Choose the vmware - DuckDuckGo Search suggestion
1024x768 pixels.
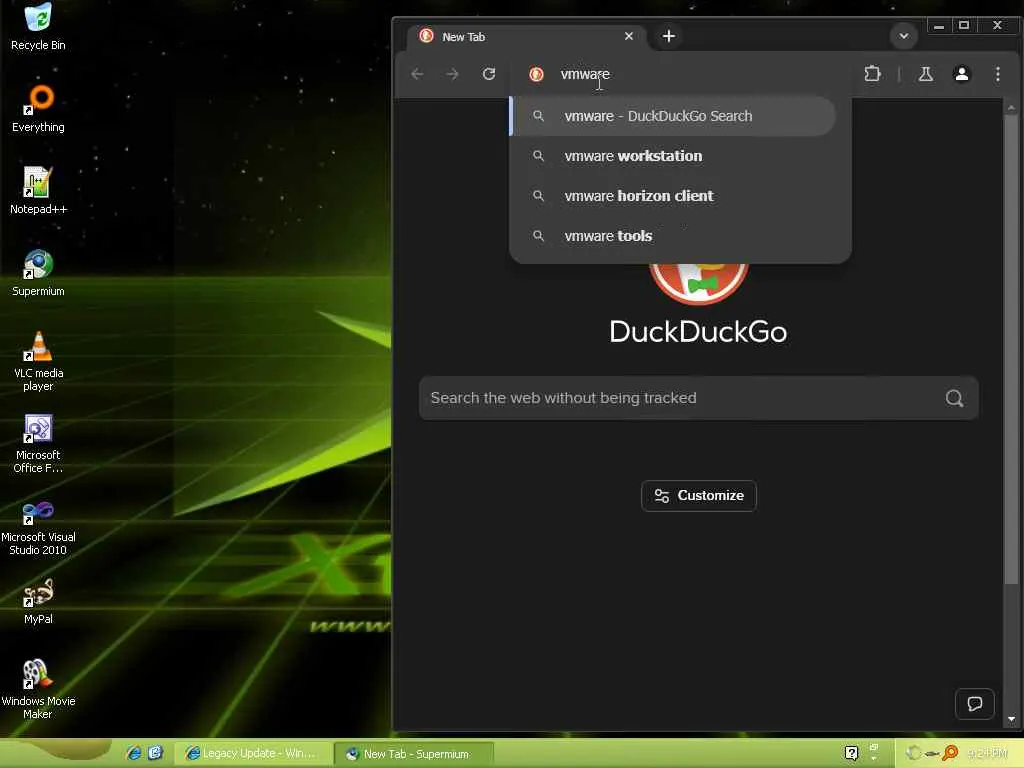(673, 116)
